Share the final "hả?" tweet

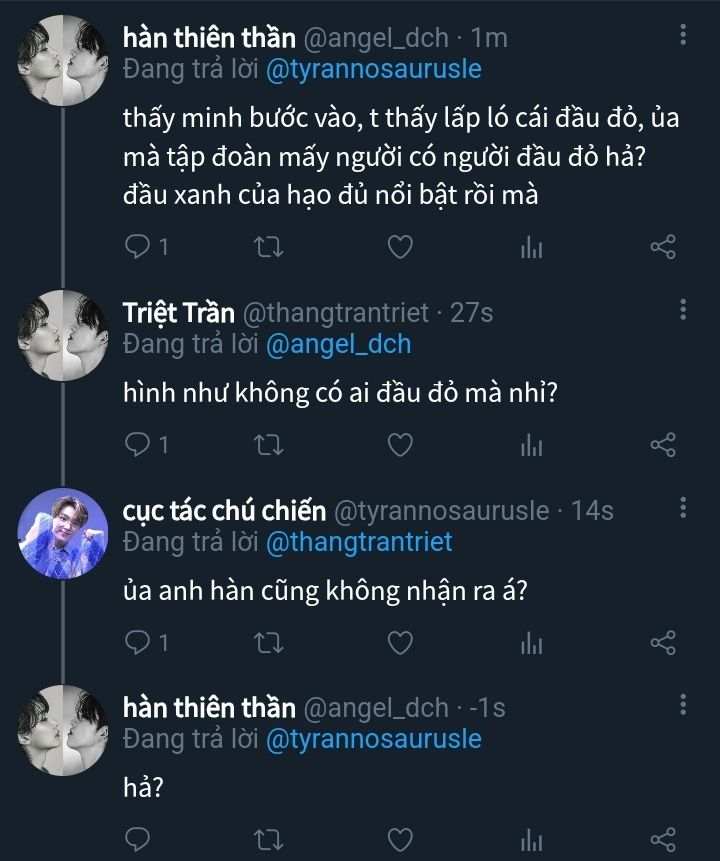(x=663, y=838)
